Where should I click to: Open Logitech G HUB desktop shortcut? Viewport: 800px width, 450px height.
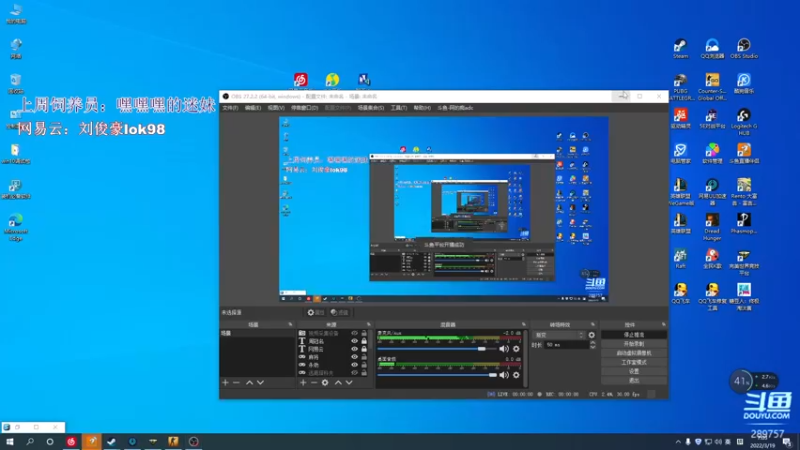point(744,122)
